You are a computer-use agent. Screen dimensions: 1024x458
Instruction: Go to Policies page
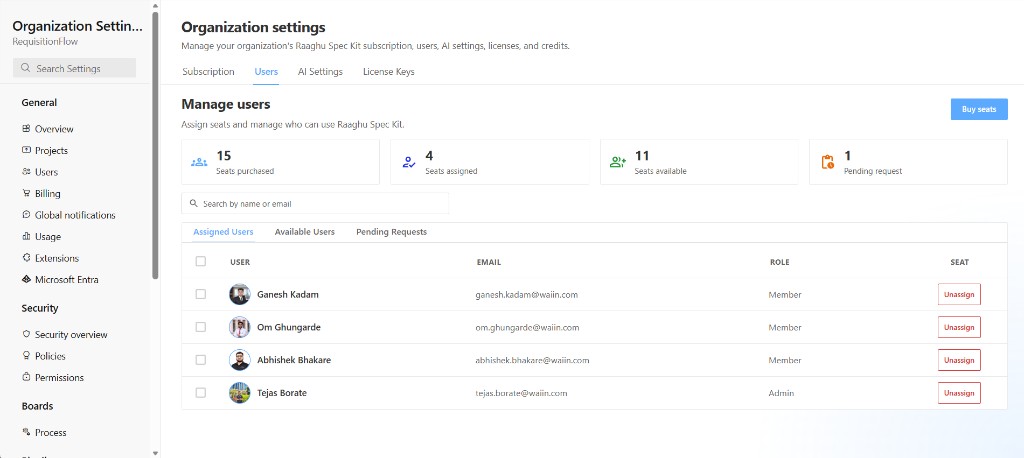tap(50, 356)
